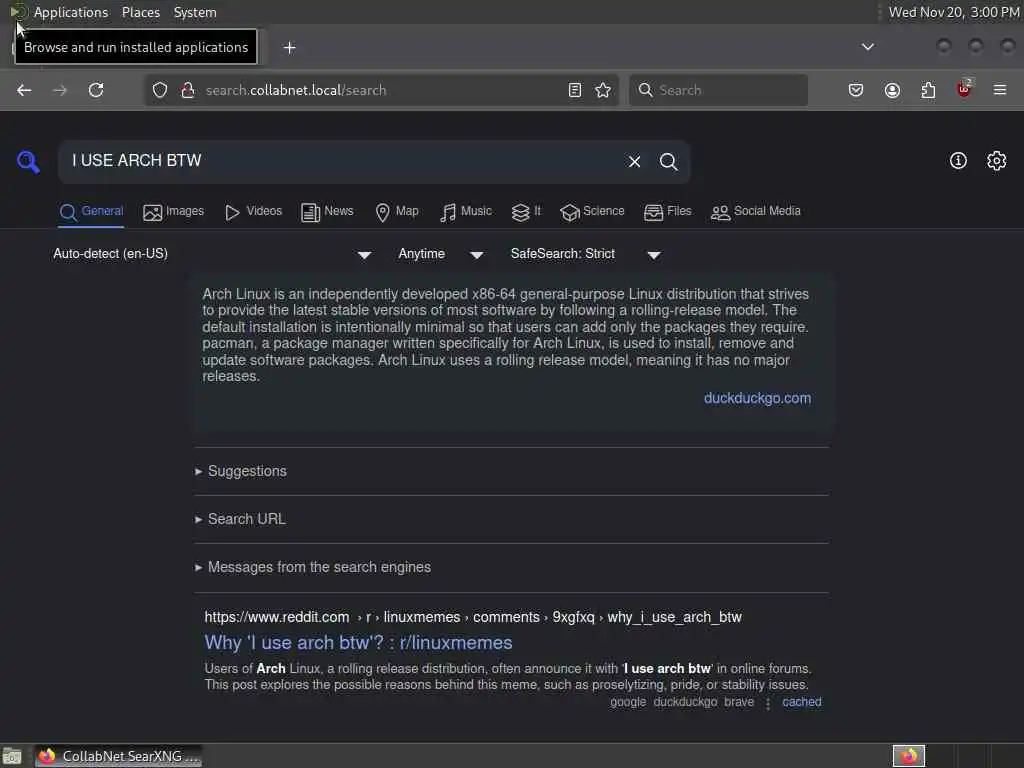Screen dimensions: 1024x768
Task: Switch to Music category
Action: point(466,212)
